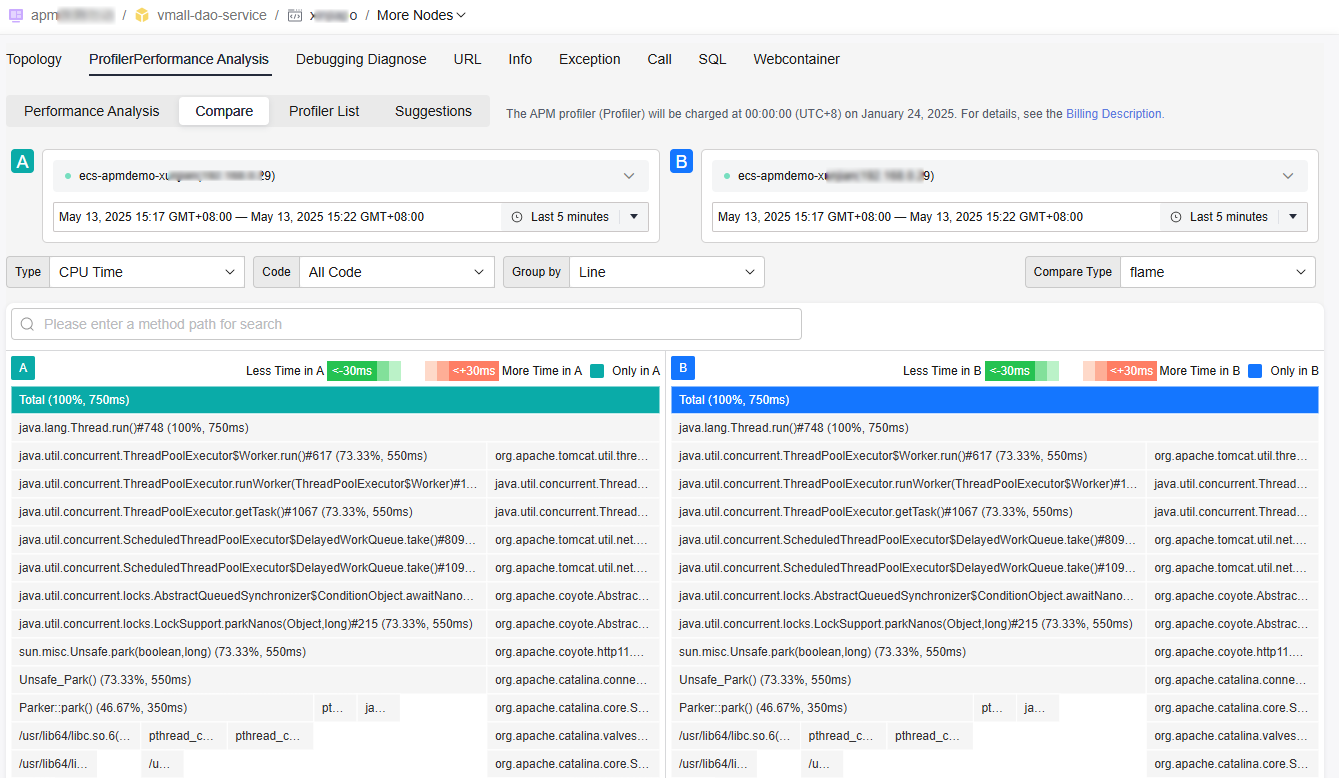Click vmall-dao-service breadcrumb link
This screenshot has height=778, width=1339.
click(212, 15)
